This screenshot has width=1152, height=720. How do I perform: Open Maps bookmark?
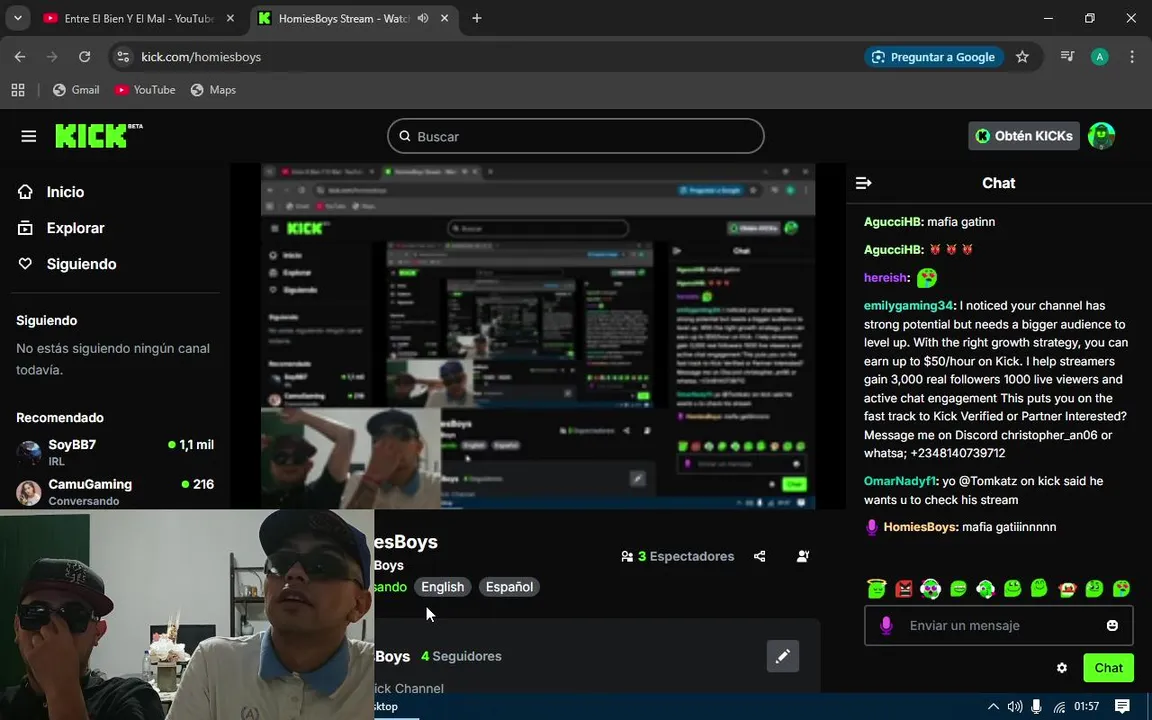213,90
